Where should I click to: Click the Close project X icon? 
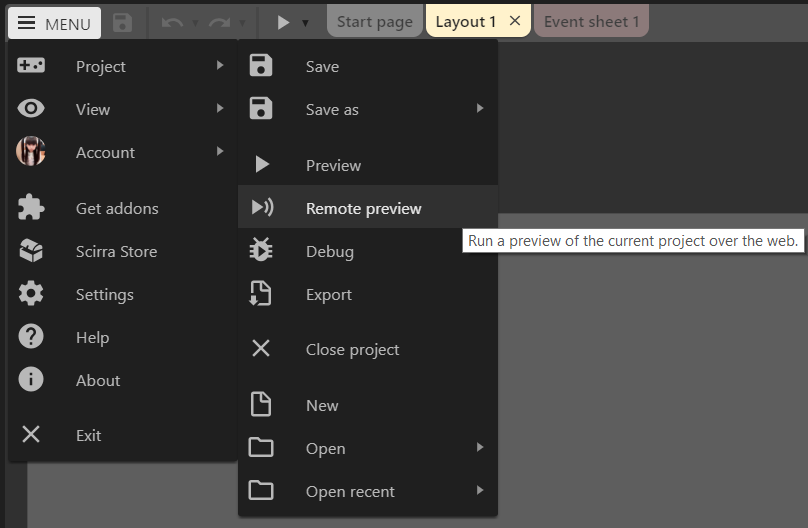261,348
